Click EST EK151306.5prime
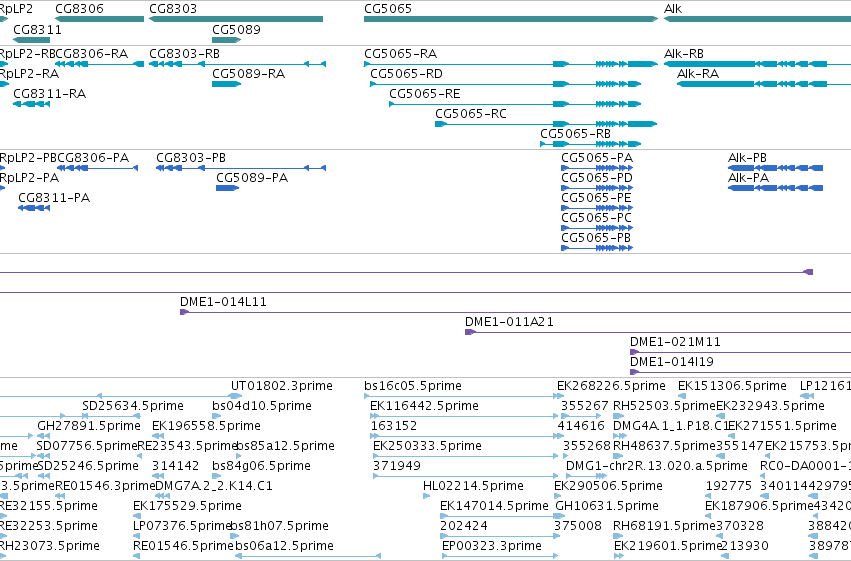The image size is (851, 561). tap(732, 386)
